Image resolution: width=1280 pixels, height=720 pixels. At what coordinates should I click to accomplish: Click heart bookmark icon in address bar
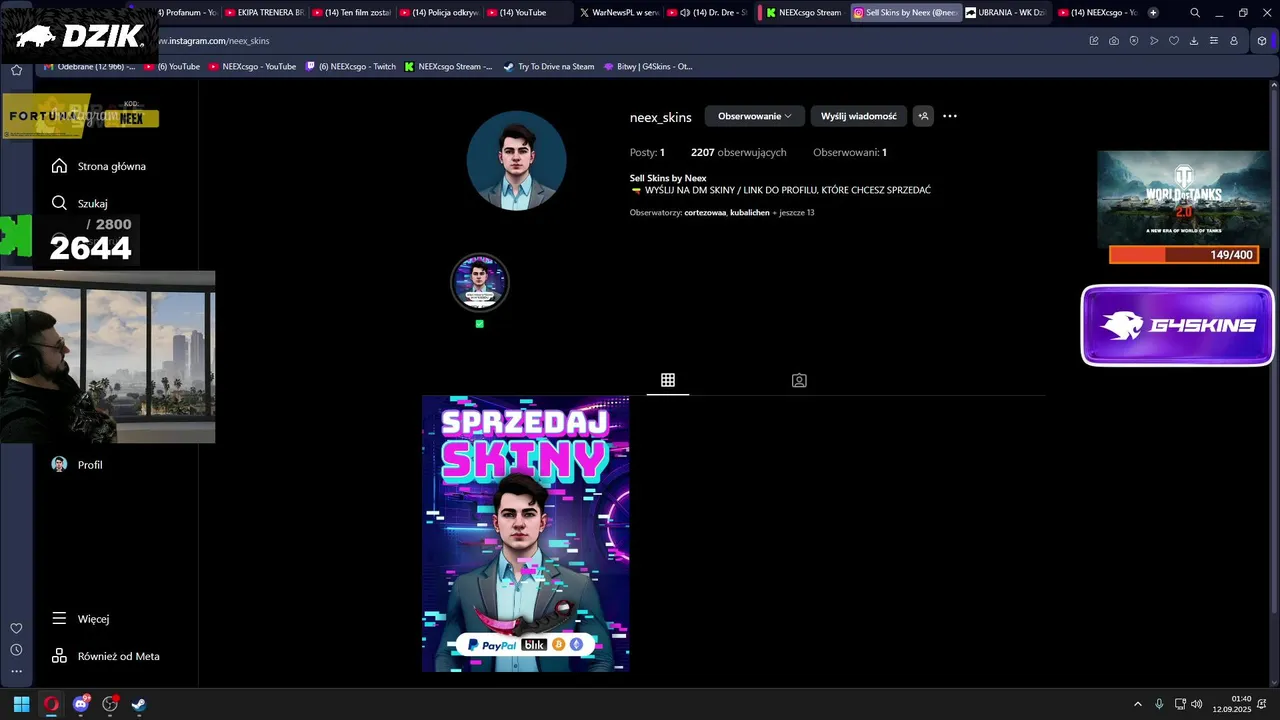click(1174, 41)
